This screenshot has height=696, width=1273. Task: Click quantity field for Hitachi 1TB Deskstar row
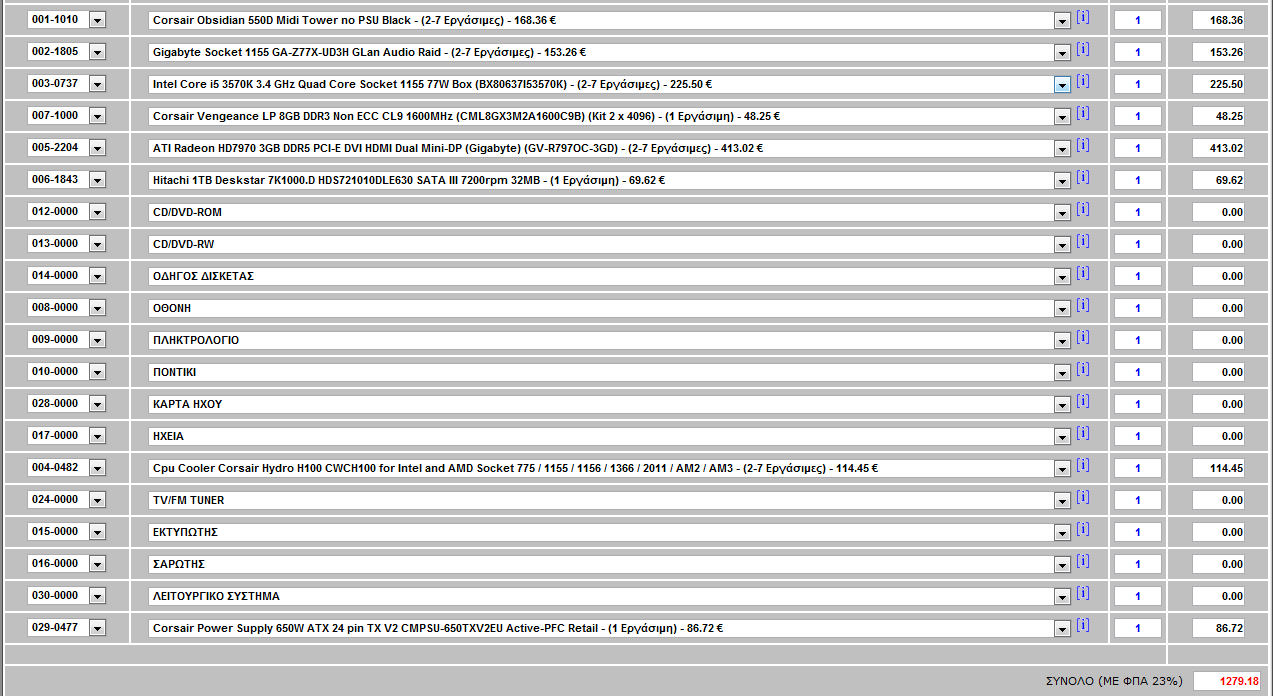[x=1137, y=180]
